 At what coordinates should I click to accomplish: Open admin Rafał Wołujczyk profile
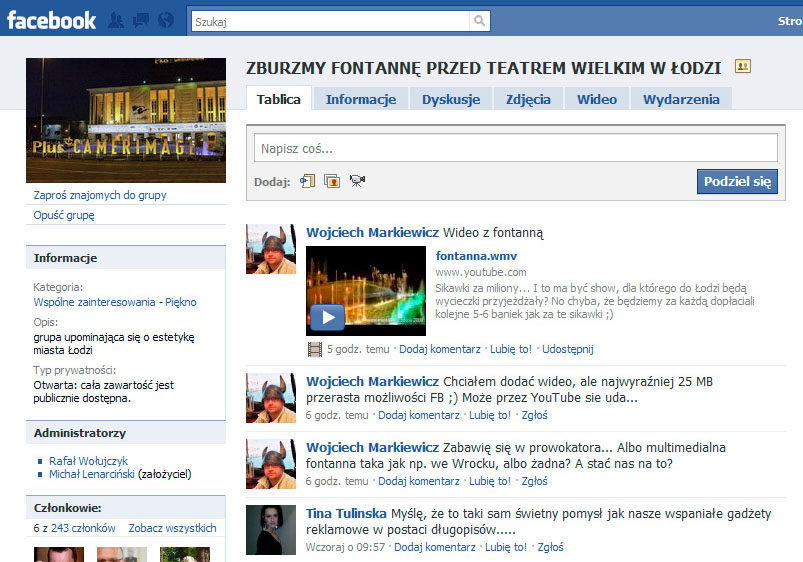tap(89, 461)
